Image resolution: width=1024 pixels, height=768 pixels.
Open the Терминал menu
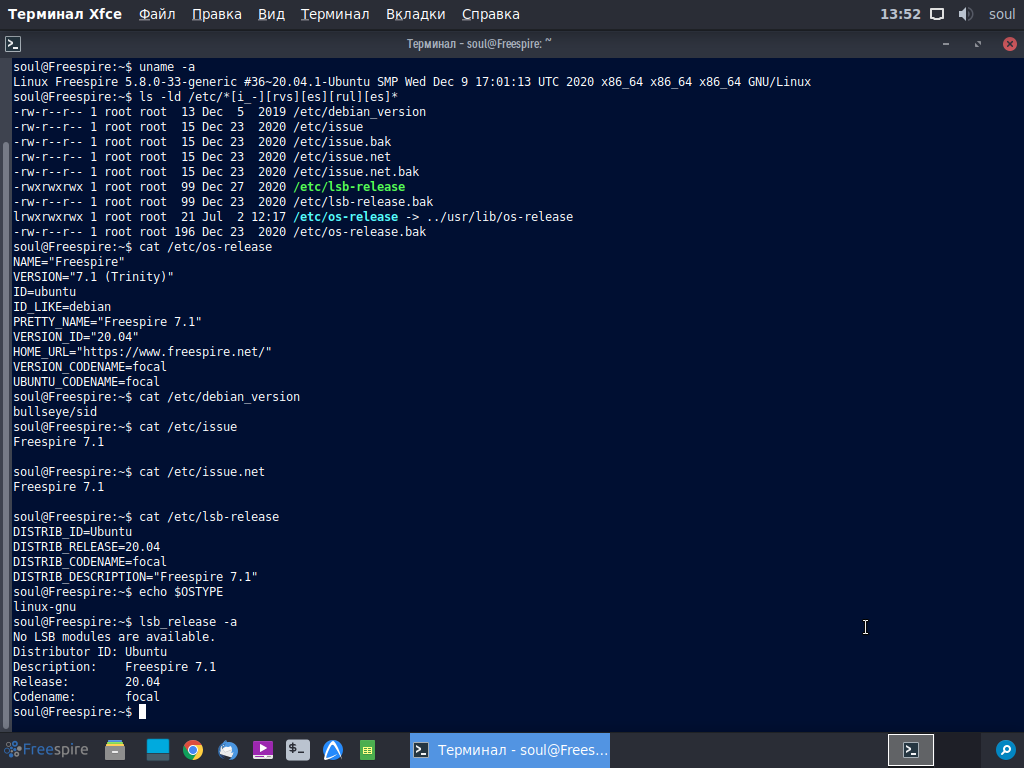click(x=335, y=14)
